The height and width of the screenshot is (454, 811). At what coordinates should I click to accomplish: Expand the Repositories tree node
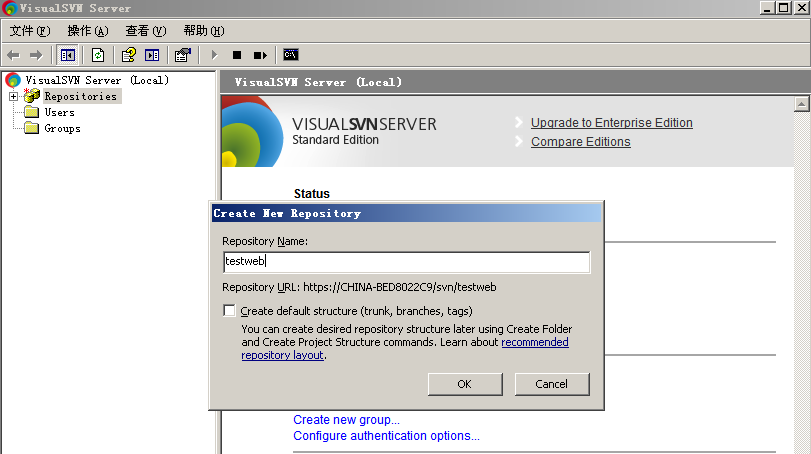(x=13, y=96)
